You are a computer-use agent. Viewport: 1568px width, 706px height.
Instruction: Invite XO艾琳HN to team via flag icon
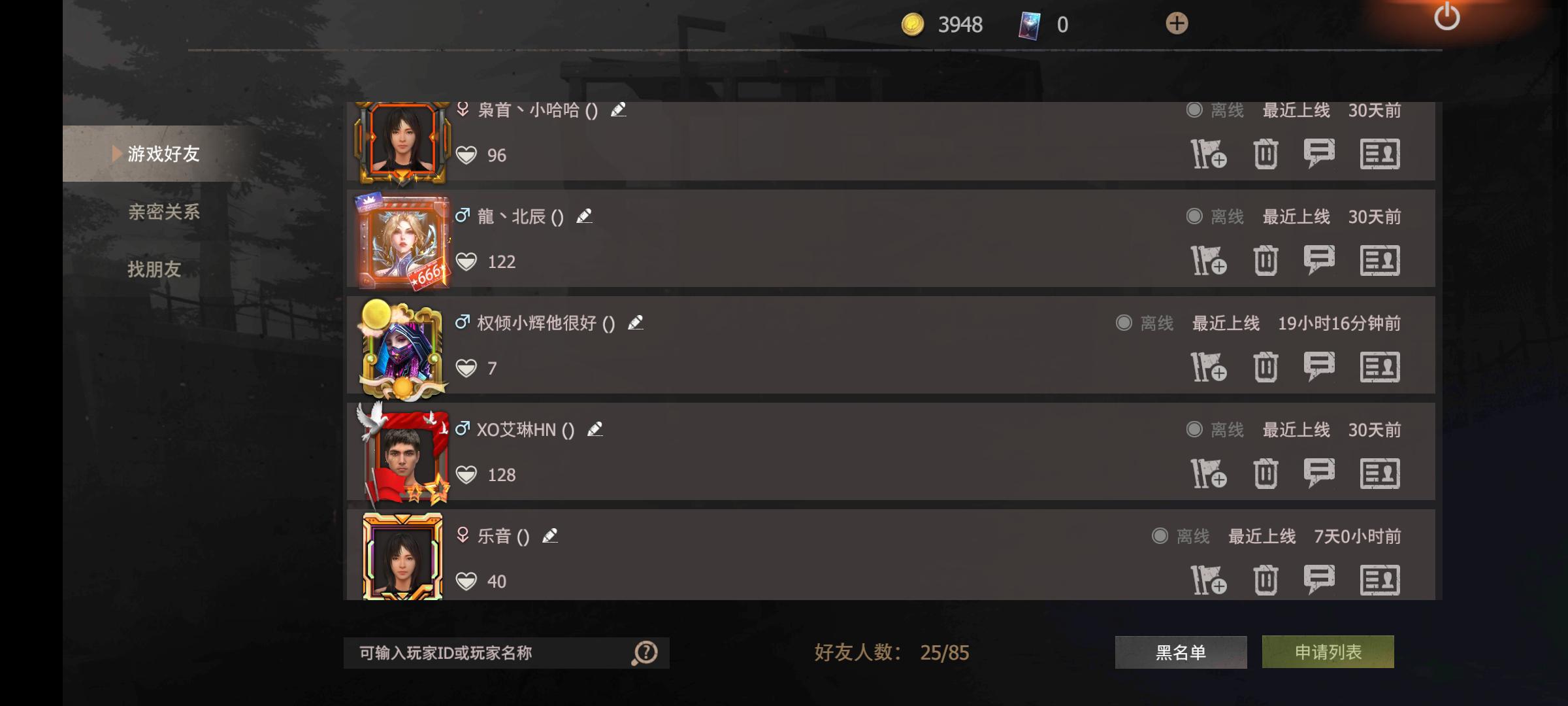[1208, 473]
